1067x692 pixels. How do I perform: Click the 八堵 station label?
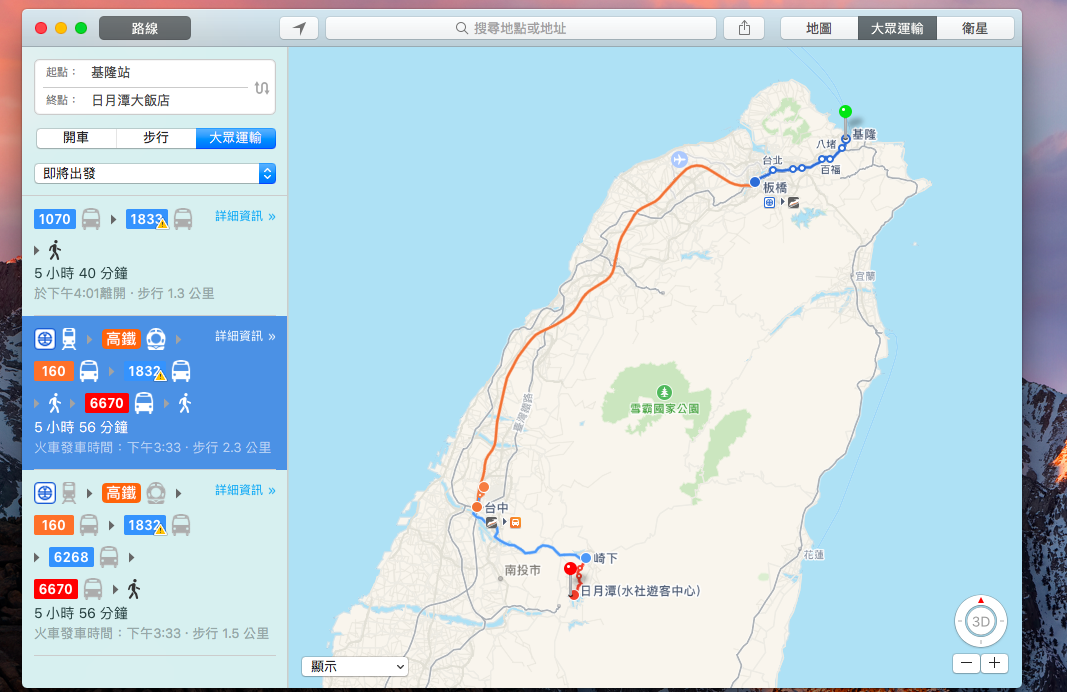tap(826, 144)
